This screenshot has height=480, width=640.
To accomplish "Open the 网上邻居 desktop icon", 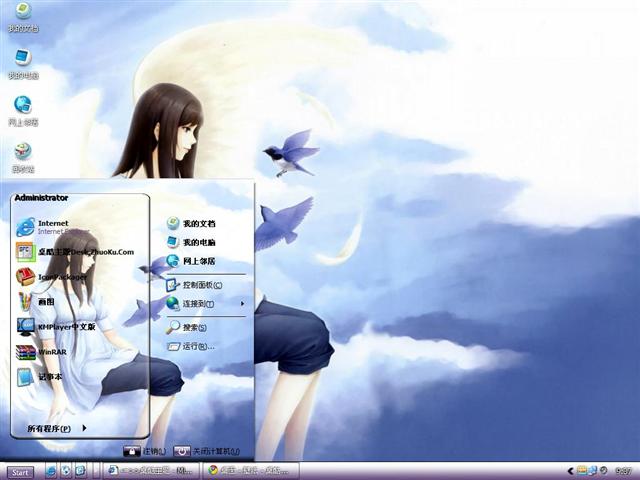I will (x=23, y=111).
